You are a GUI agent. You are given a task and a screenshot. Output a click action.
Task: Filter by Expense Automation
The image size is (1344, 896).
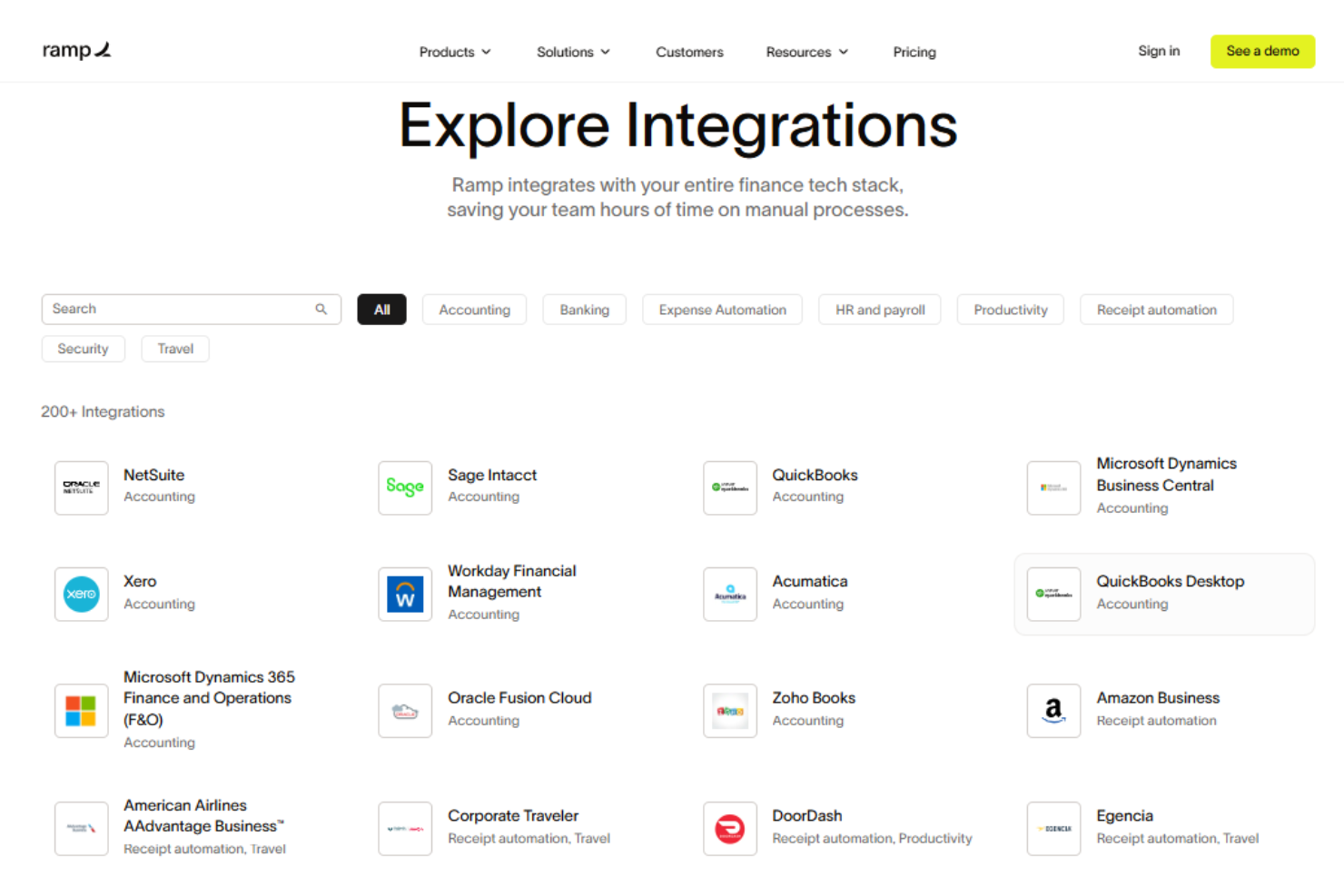pyautogui.click(x=723, y=310)
